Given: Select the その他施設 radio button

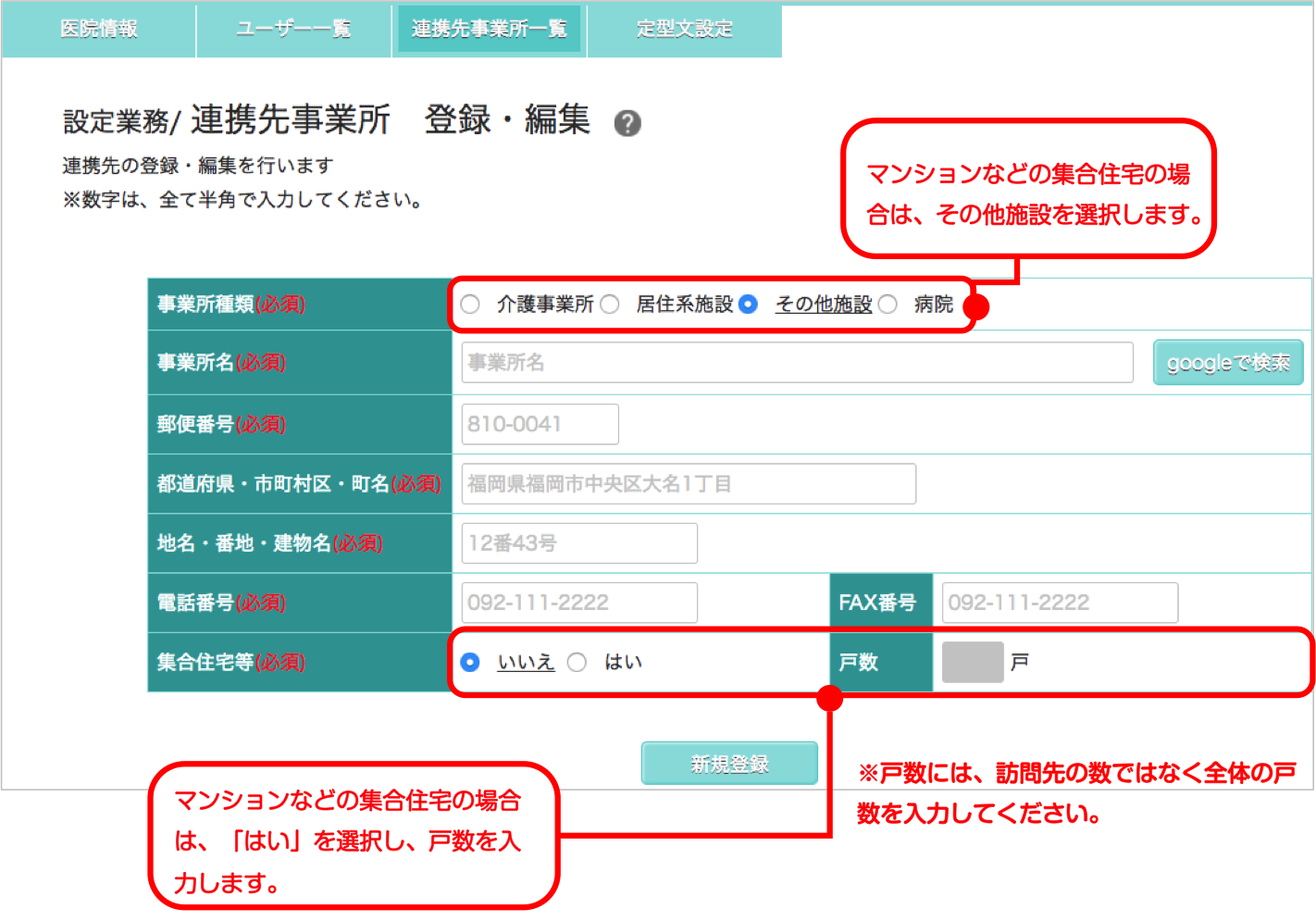Looking at the screenshot, I should (x=749, y=305).
